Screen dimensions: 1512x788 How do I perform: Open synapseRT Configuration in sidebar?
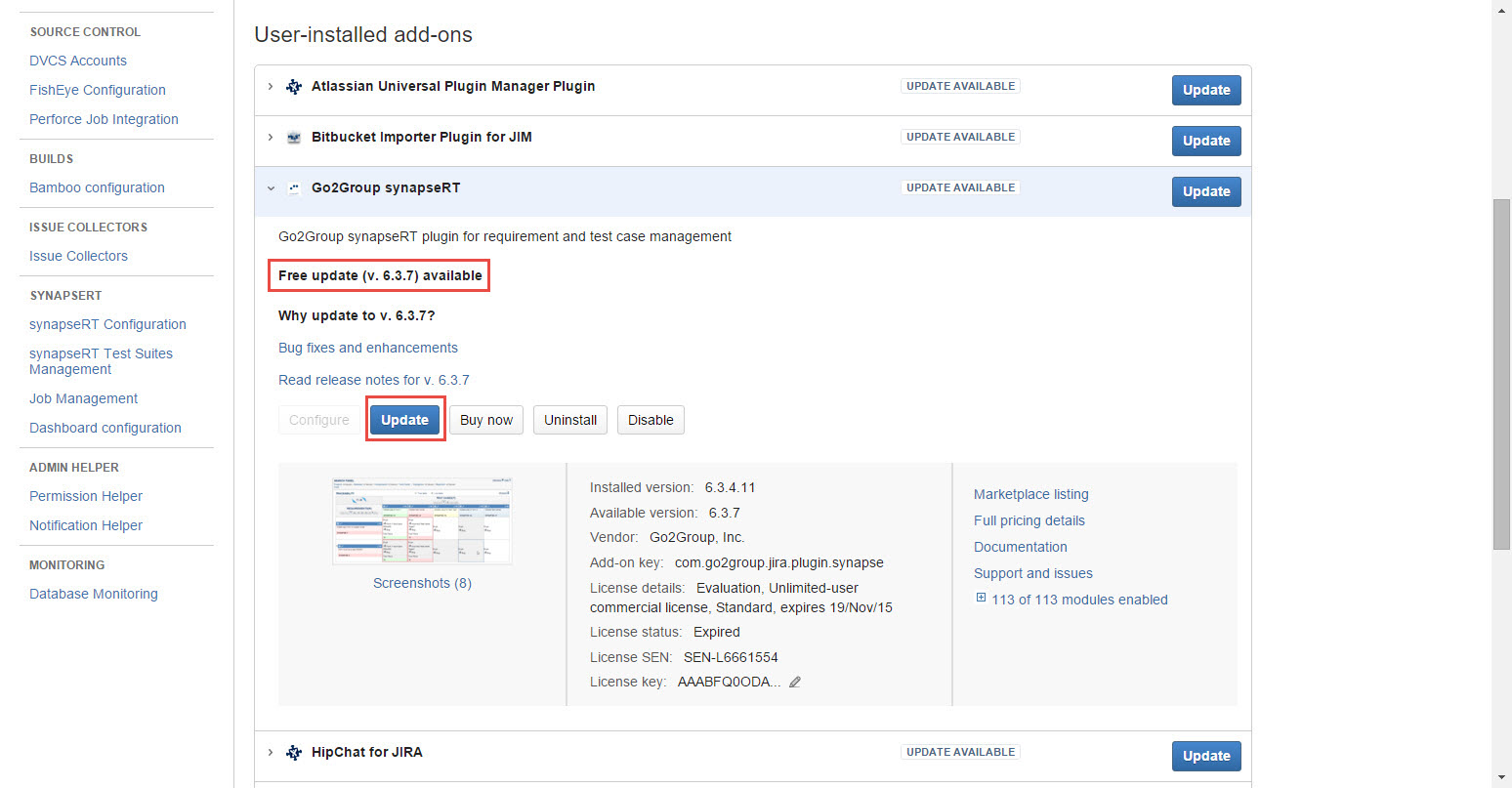pyautogui.click(x=107, y=324)
